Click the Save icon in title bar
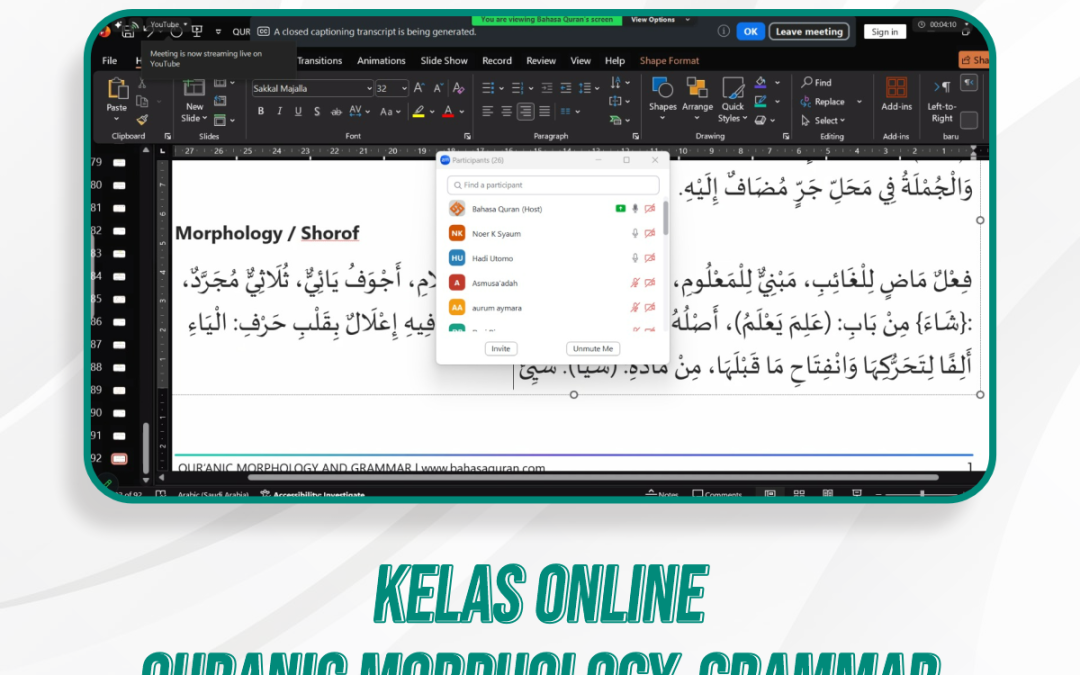The height and width of the screenshot is (675, 1080). click(128, 32)
